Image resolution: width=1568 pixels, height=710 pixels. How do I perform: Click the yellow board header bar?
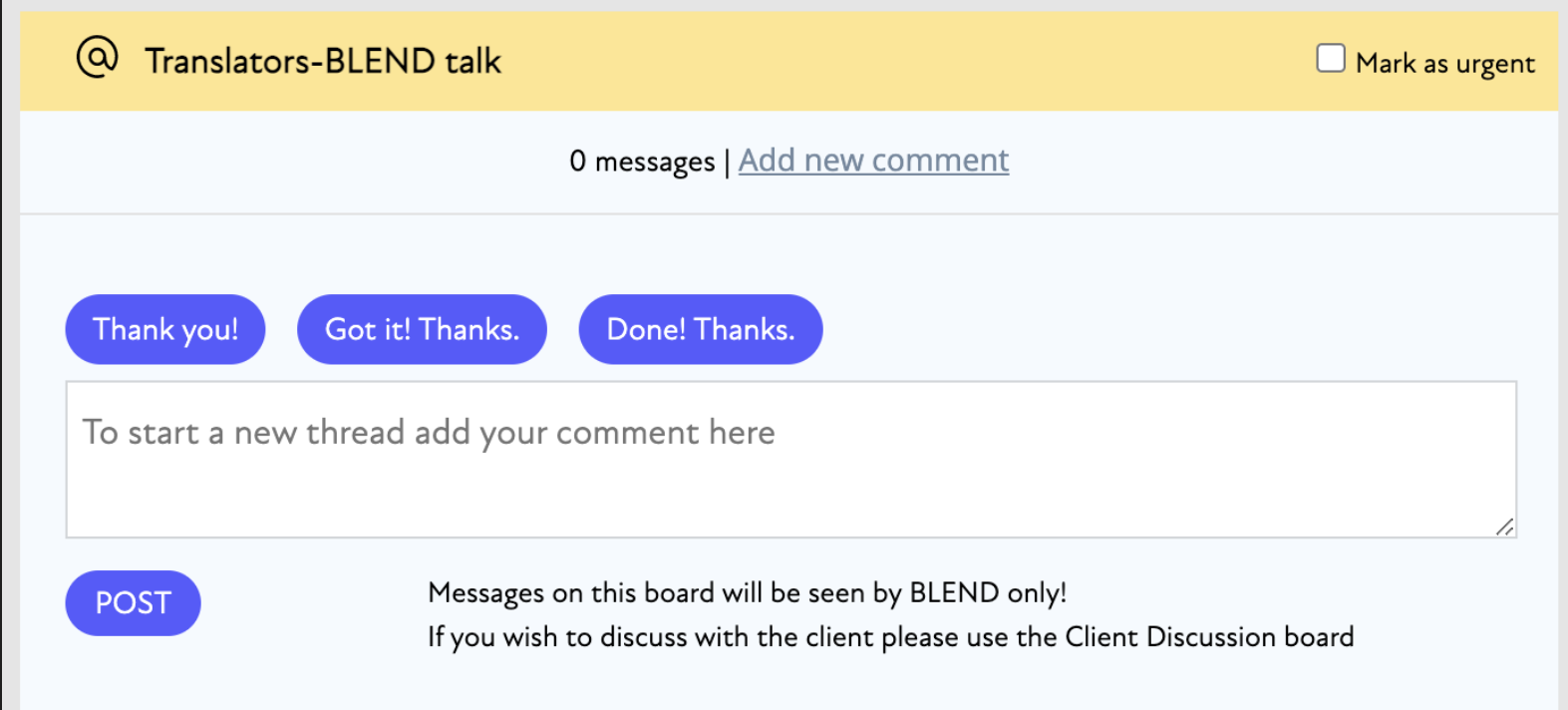788,61
